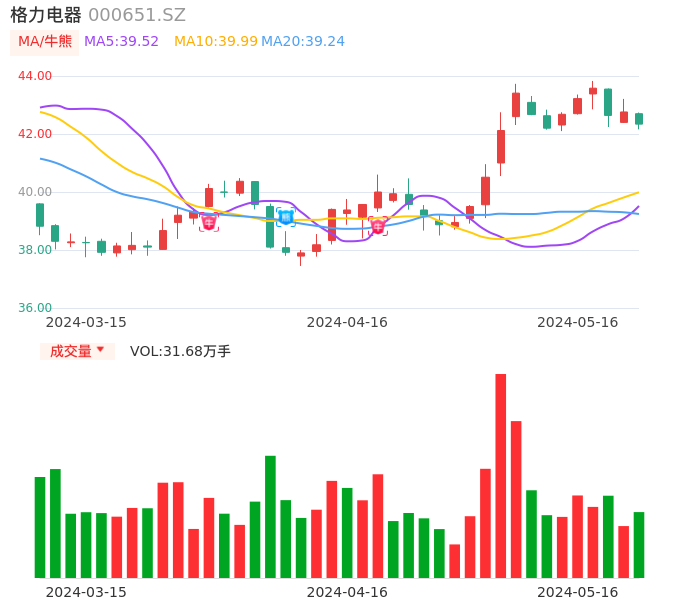Toggle the MA20 line legend
This screenshot has height=606, width=686.
click(303, 42)
